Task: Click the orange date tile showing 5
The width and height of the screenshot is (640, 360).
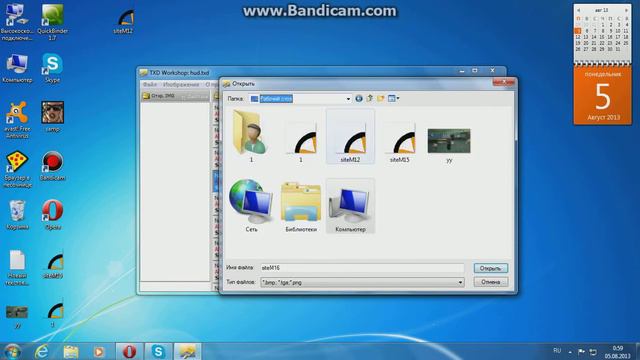Action: [x=602, y=96]
